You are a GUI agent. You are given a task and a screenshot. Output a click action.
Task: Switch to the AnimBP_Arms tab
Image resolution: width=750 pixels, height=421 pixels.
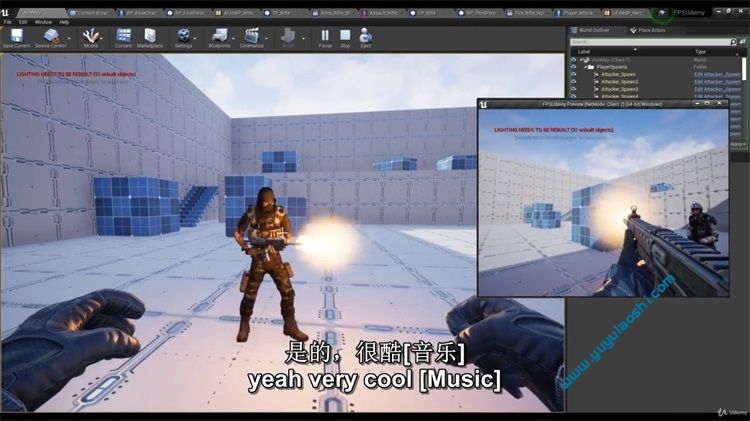point(235,13)
